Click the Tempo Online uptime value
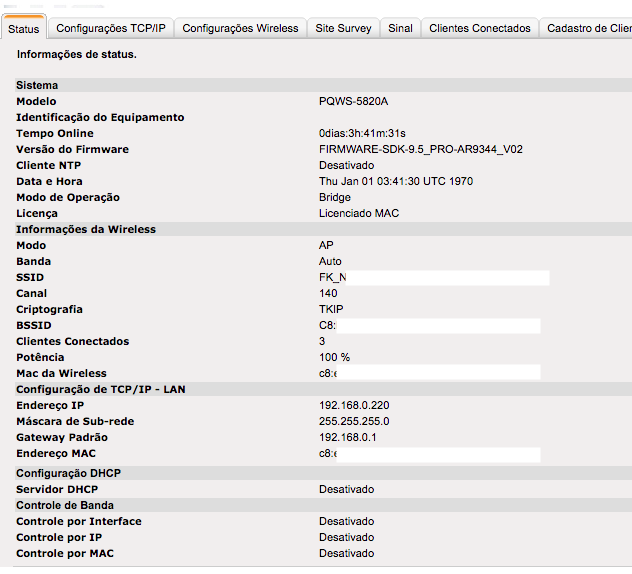This screenshot has height=574, width=632. (x=362, y=133)
